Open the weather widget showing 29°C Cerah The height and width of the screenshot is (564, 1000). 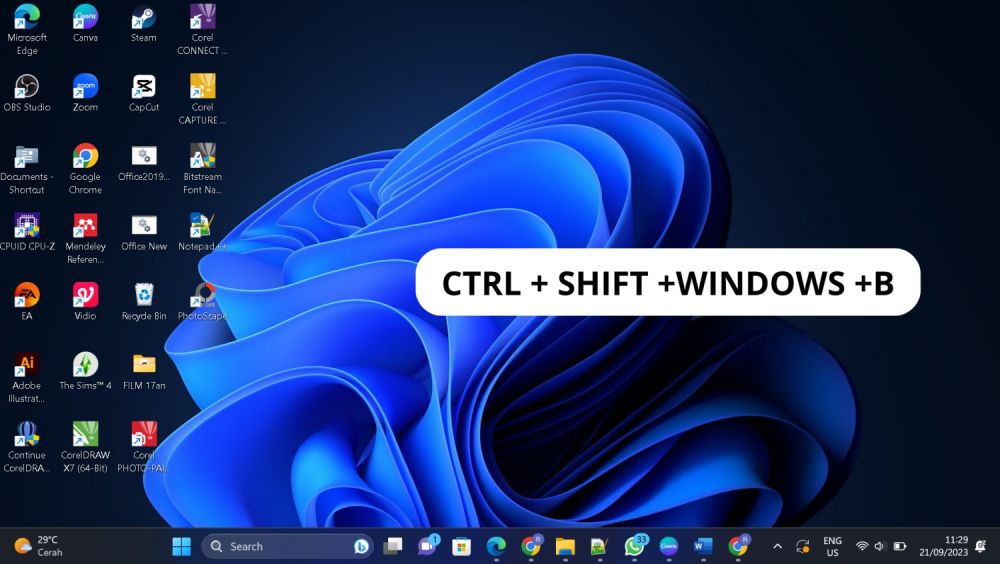(x=39, y=546)
